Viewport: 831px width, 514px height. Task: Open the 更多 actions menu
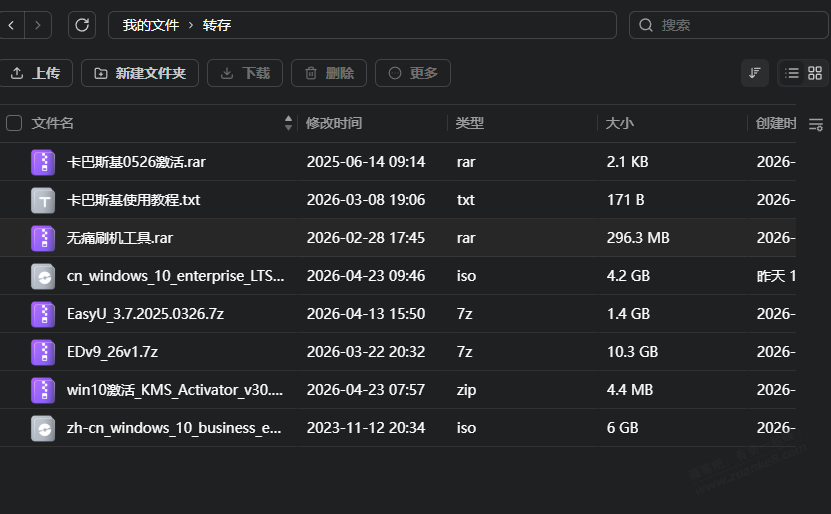point(413,73)
